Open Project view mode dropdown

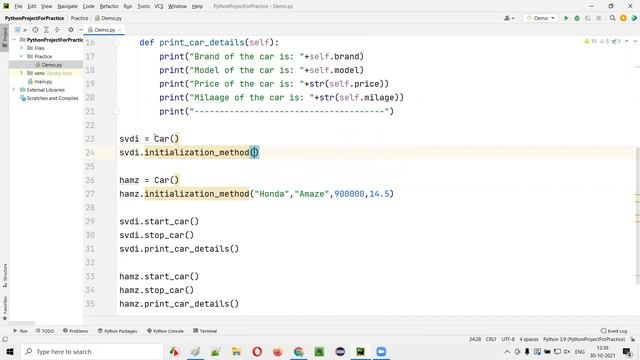click(x=20, y=30)
